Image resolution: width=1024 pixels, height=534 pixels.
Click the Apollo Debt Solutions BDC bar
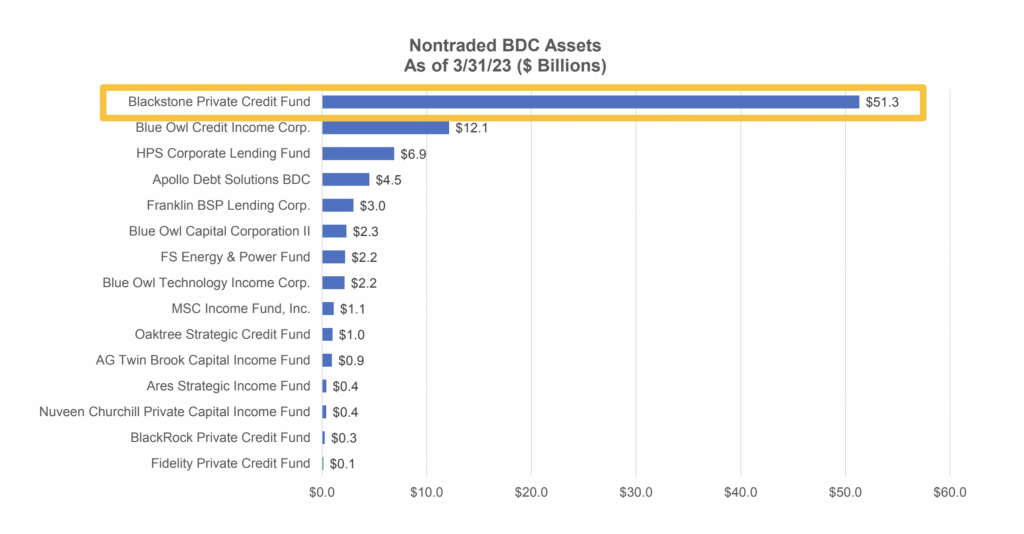[345, 180]
